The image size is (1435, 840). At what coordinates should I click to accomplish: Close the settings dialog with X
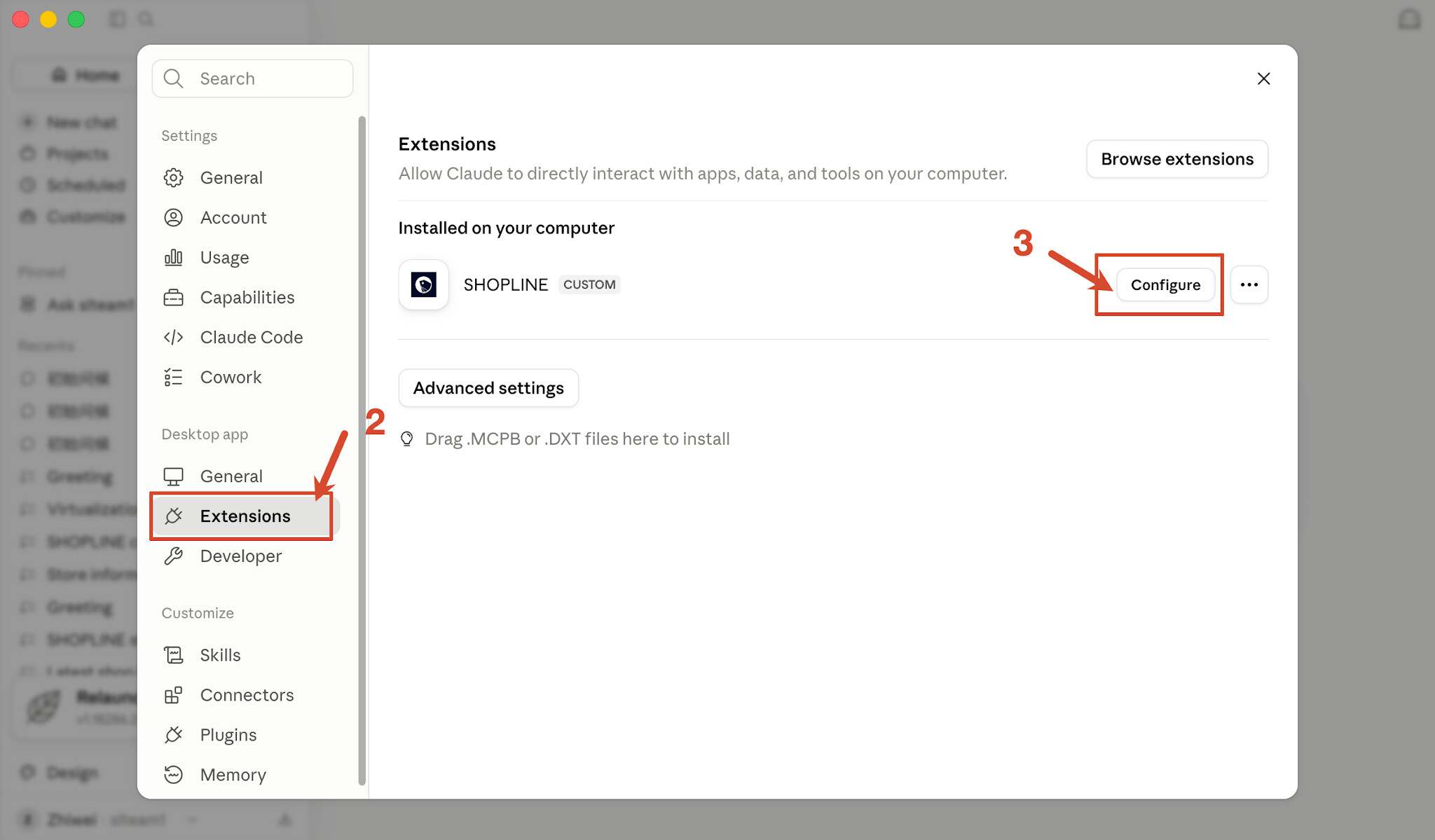pos(1263,78)
